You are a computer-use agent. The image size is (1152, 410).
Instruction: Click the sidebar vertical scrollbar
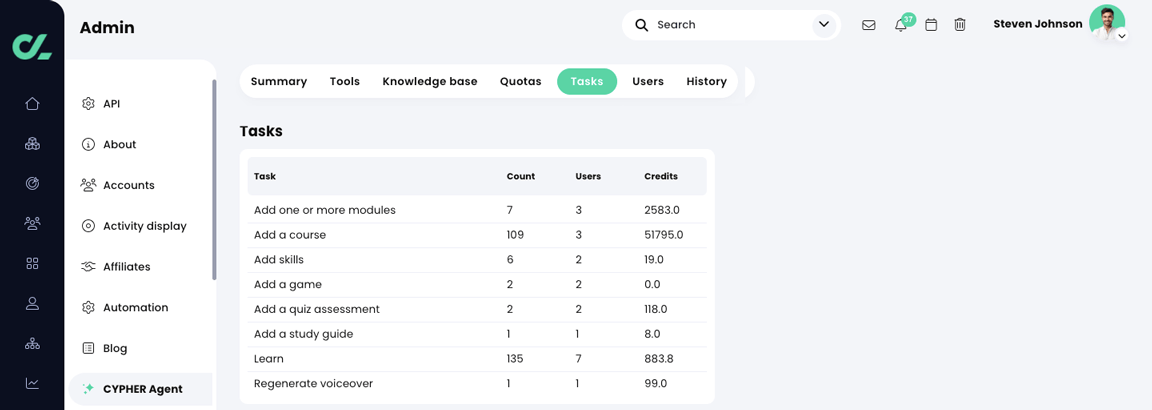214,180
